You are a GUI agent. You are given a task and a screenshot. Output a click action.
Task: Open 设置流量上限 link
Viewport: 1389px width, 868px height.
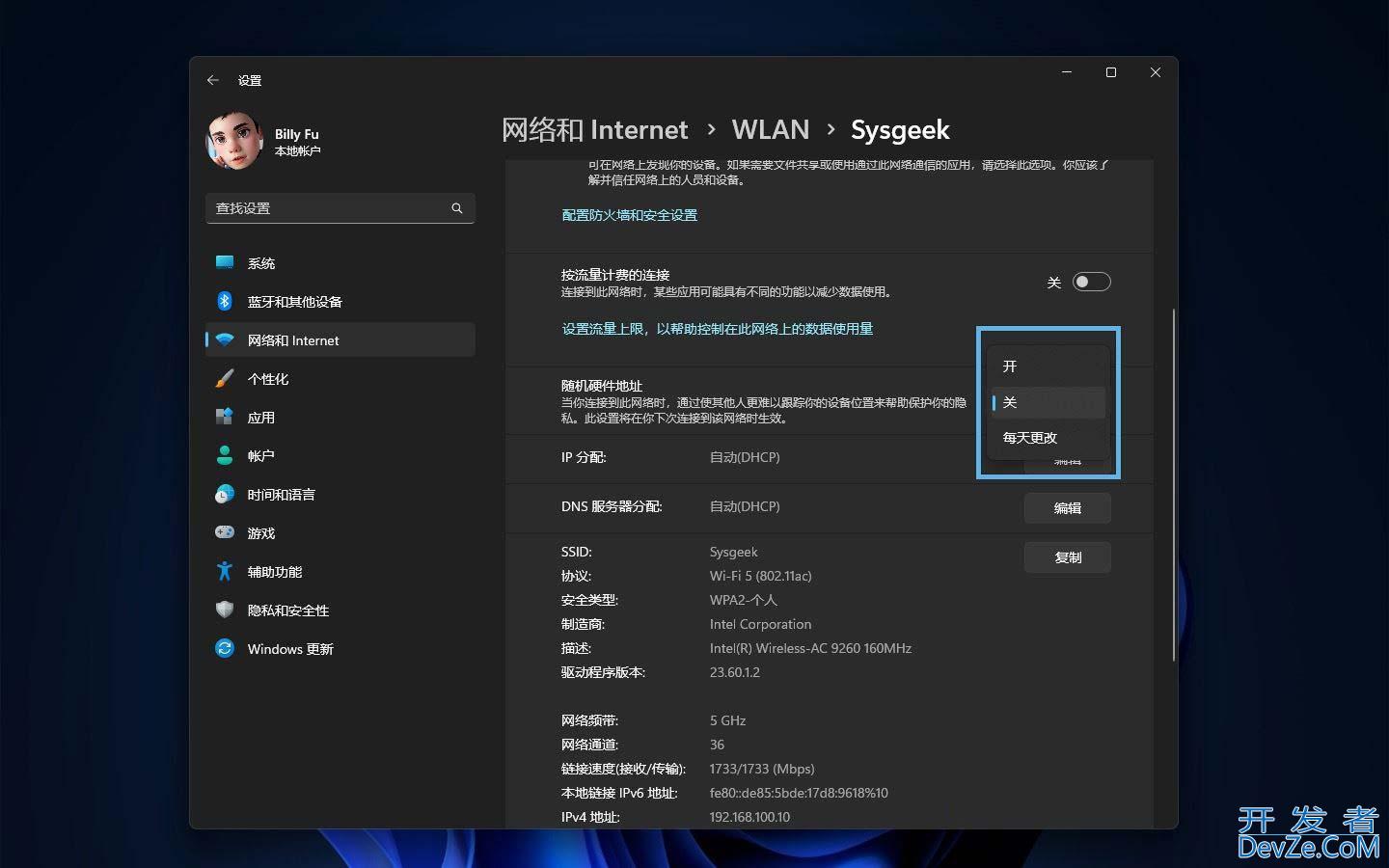717,329
